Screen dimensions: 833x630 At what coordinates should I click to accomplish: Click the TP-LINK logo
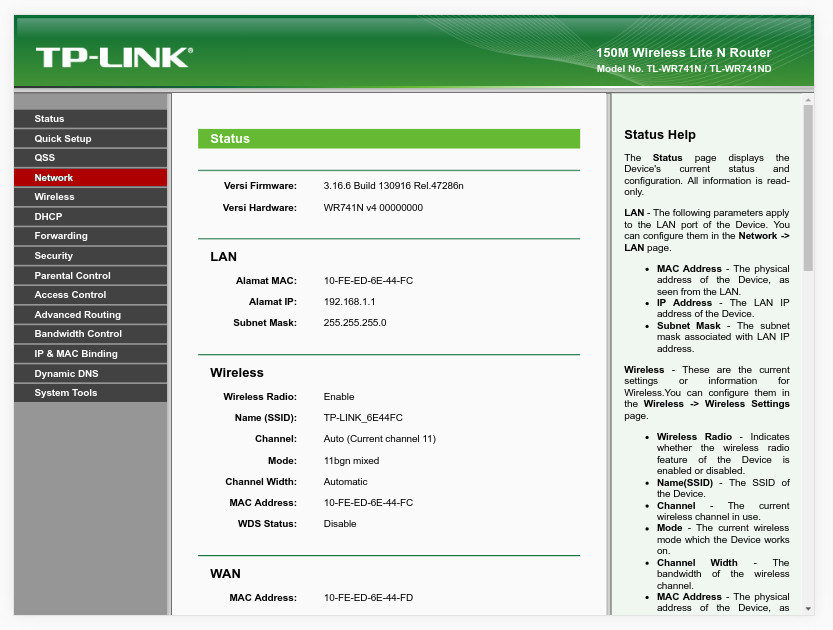click(114, 57)
